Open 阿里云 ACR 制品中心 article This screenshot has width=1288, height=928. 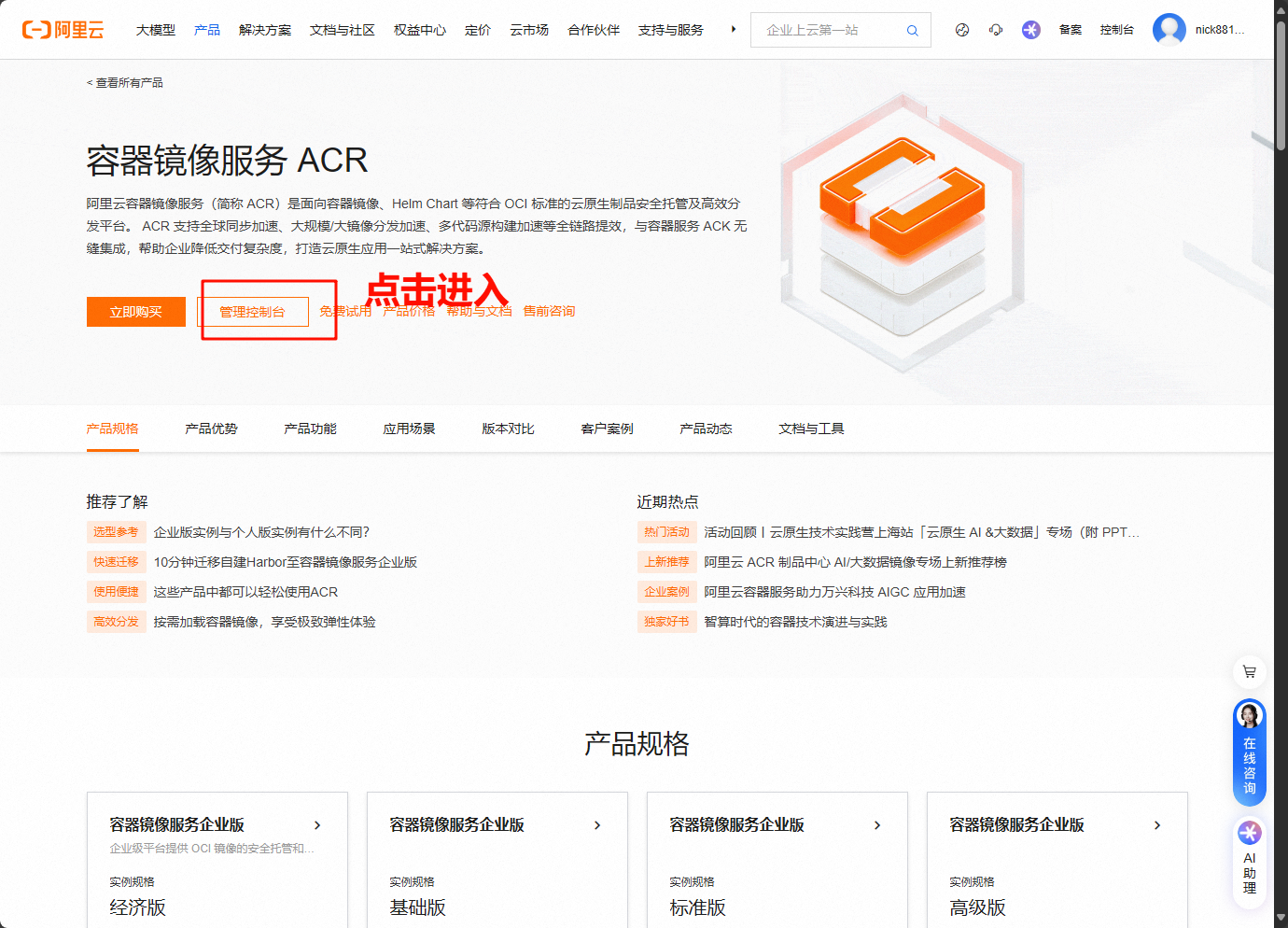tap(856, 562)
